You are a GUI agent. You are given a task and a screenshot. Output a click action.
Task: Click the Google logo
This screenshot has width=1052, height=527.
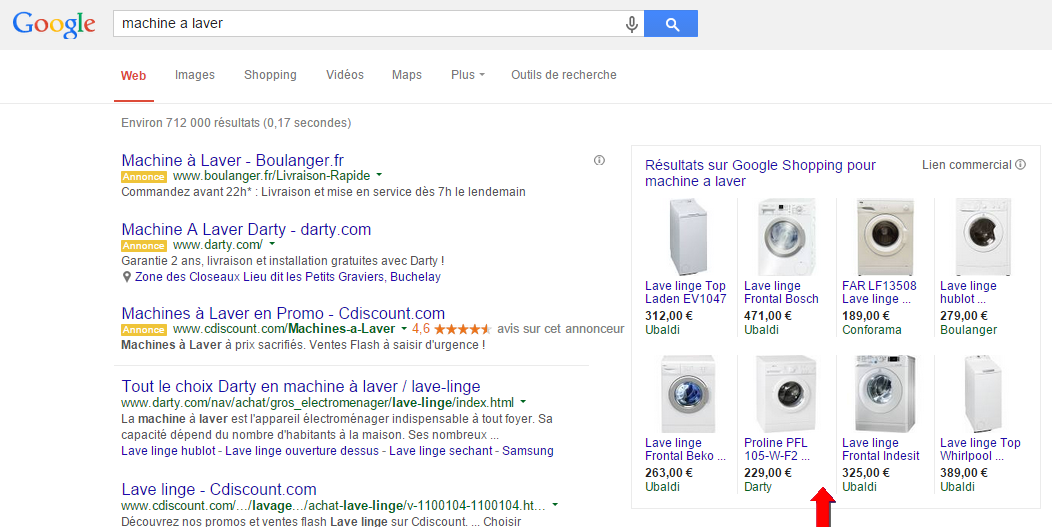pyautogui.click(x=54, y=24)
